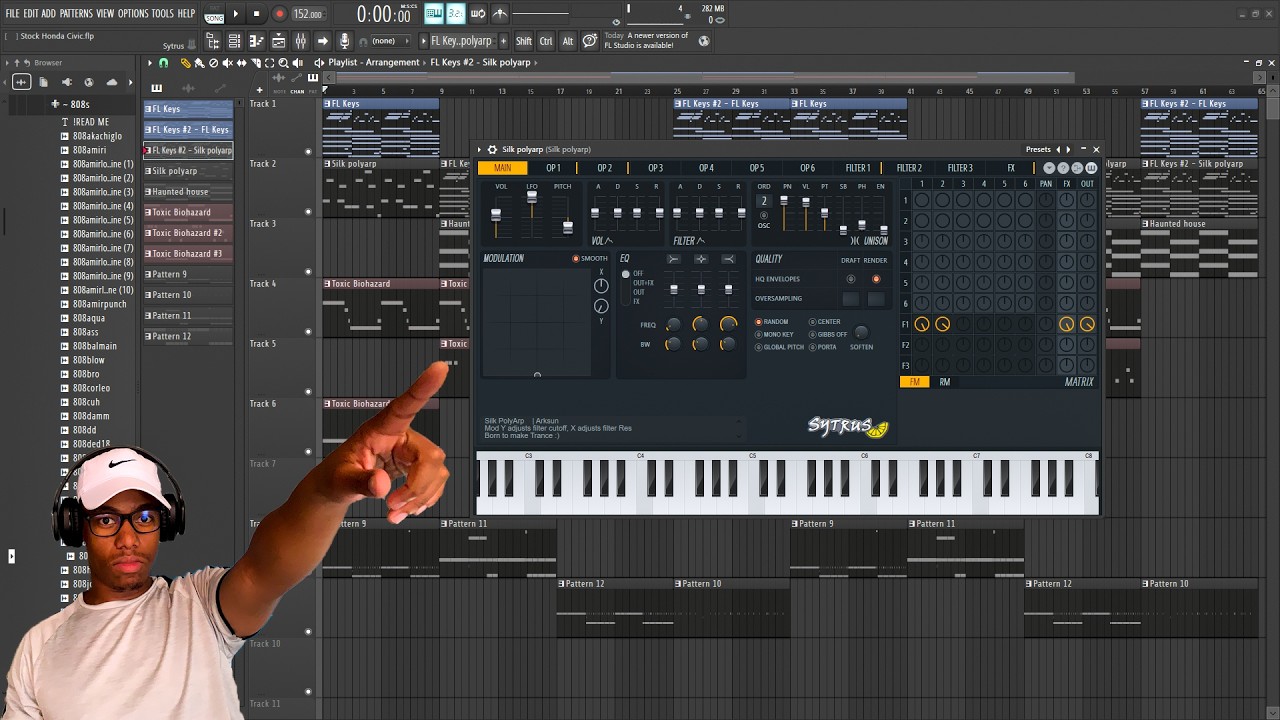This screenshot has height=720, width=1280.
Task: Select the playlist pencil draw tool
Action: pyautogui.click(x=185, y=63)
